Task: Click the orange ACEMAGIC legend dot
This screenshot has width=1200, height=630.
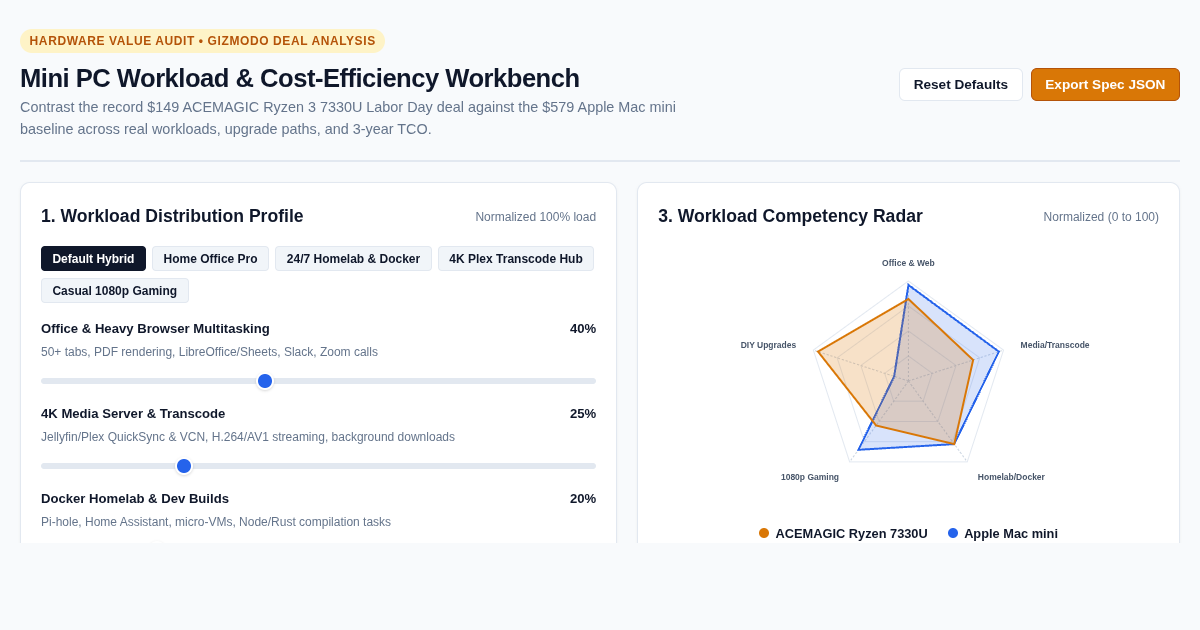Action: [764, 533]
